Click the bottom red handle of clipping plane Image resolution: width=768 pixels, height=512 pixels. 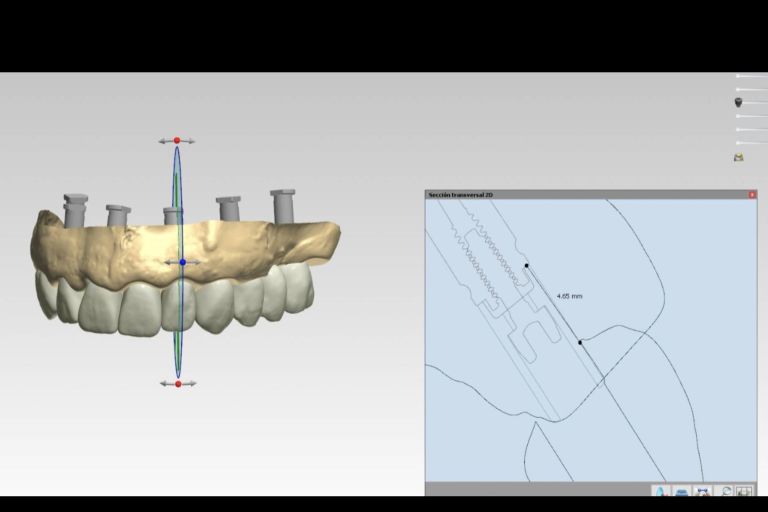pyautogui.click(x=178, y=384)
